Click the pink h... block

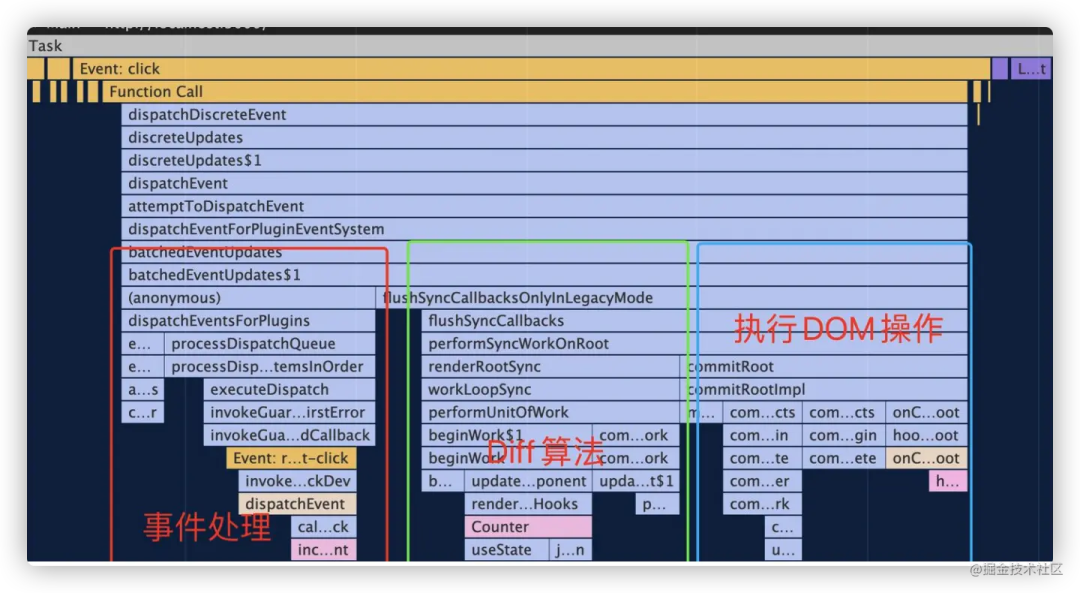[948, 480]
